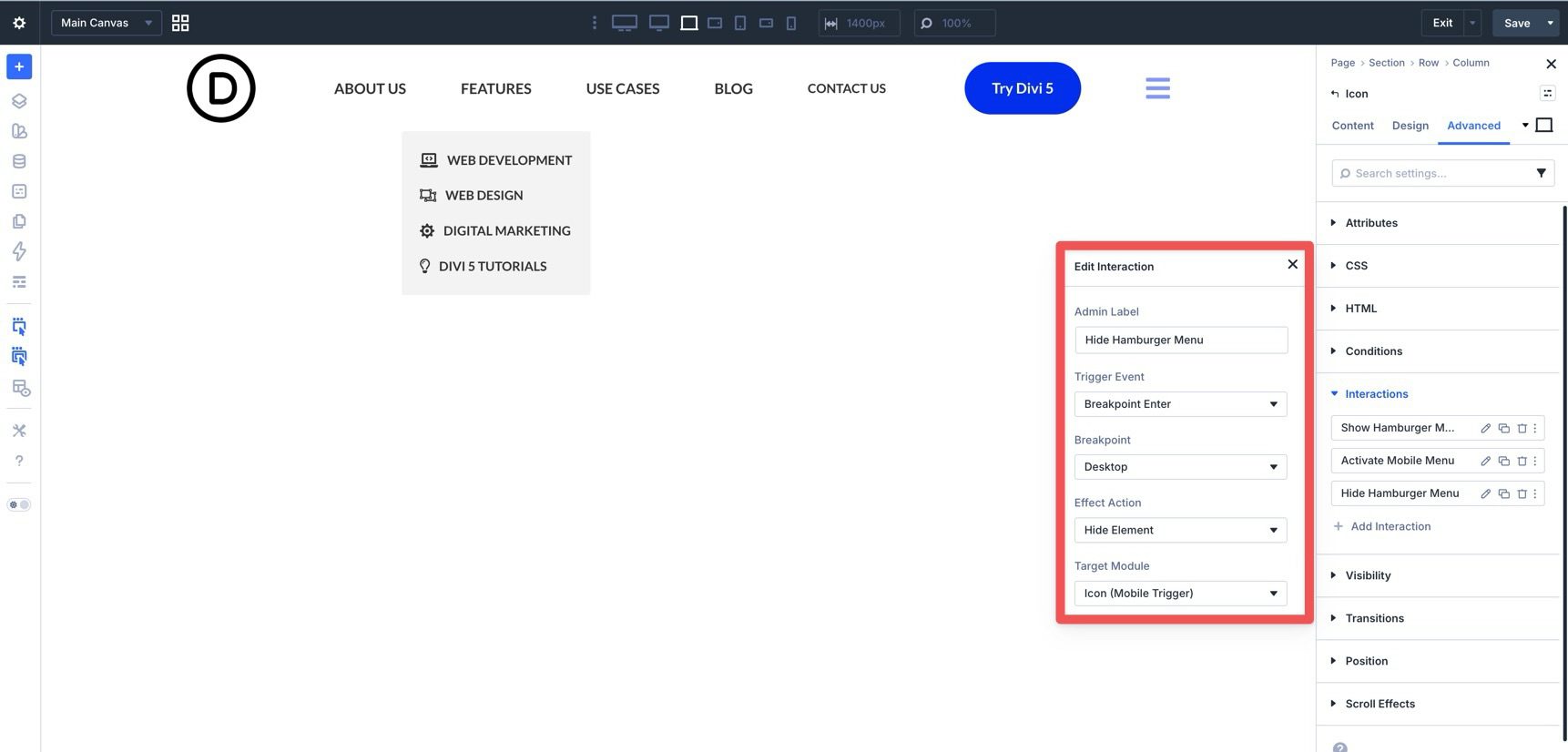Image resolution: width=1568 pixels, height=752 pixels.
Task: Open the tools wrench icon in sidebar
Action: click(x=19, y=431)
